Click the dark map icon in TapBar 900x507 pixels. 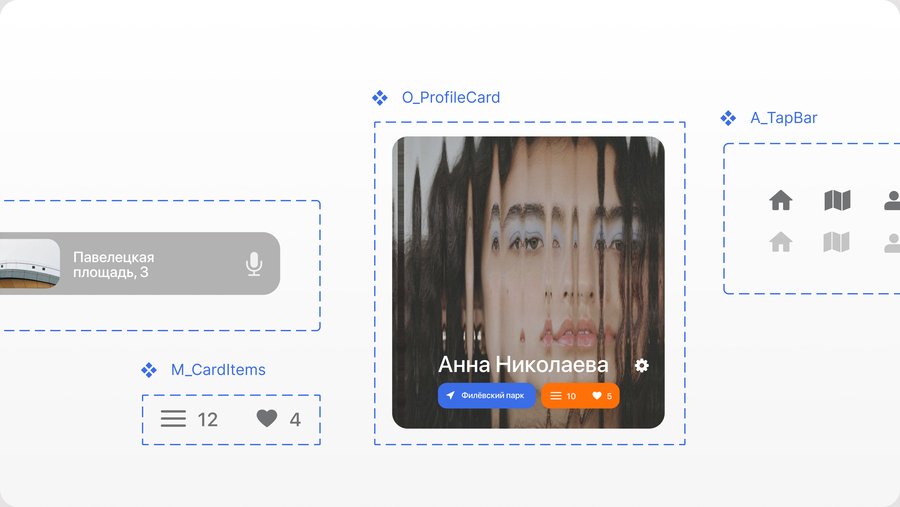tap(837, 200)
